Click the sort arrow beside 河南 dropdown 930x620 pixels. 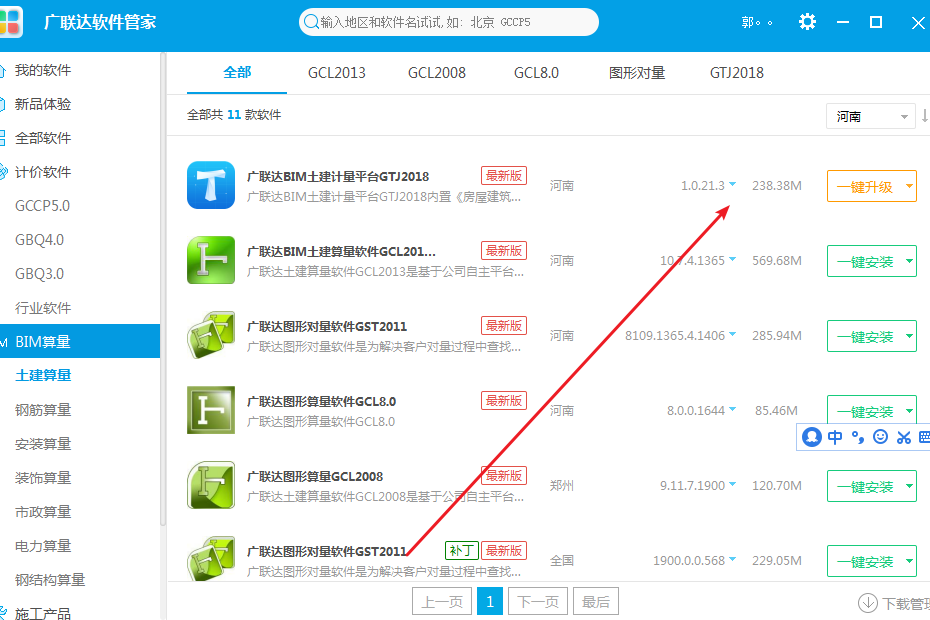[x=925, y=116]
